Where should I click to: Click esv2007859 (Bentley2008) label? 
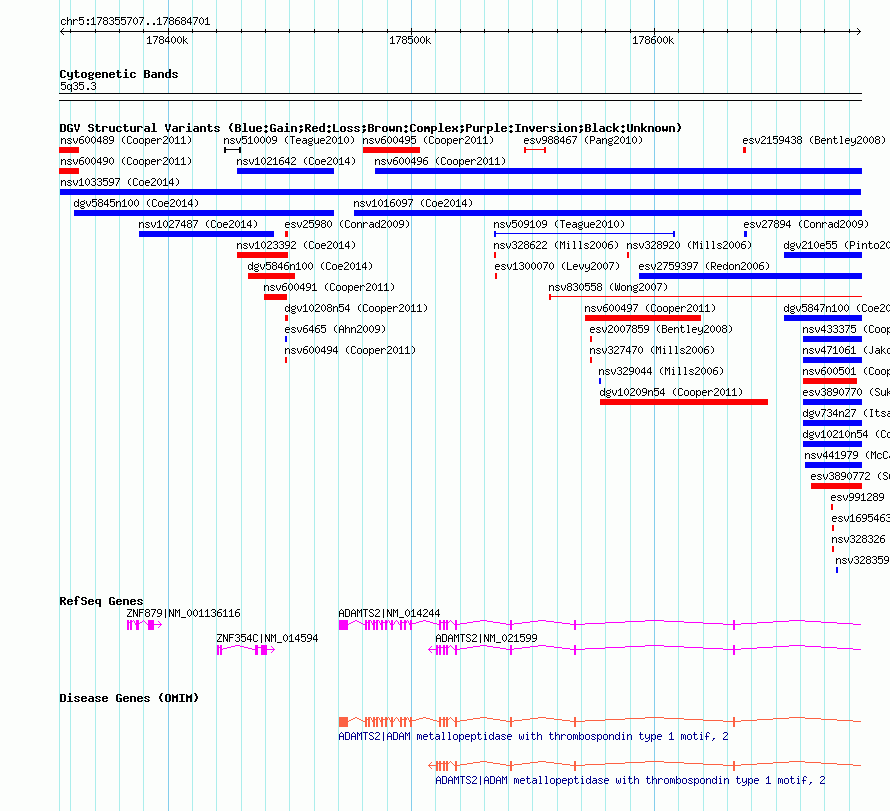click(x=661, y=329)
